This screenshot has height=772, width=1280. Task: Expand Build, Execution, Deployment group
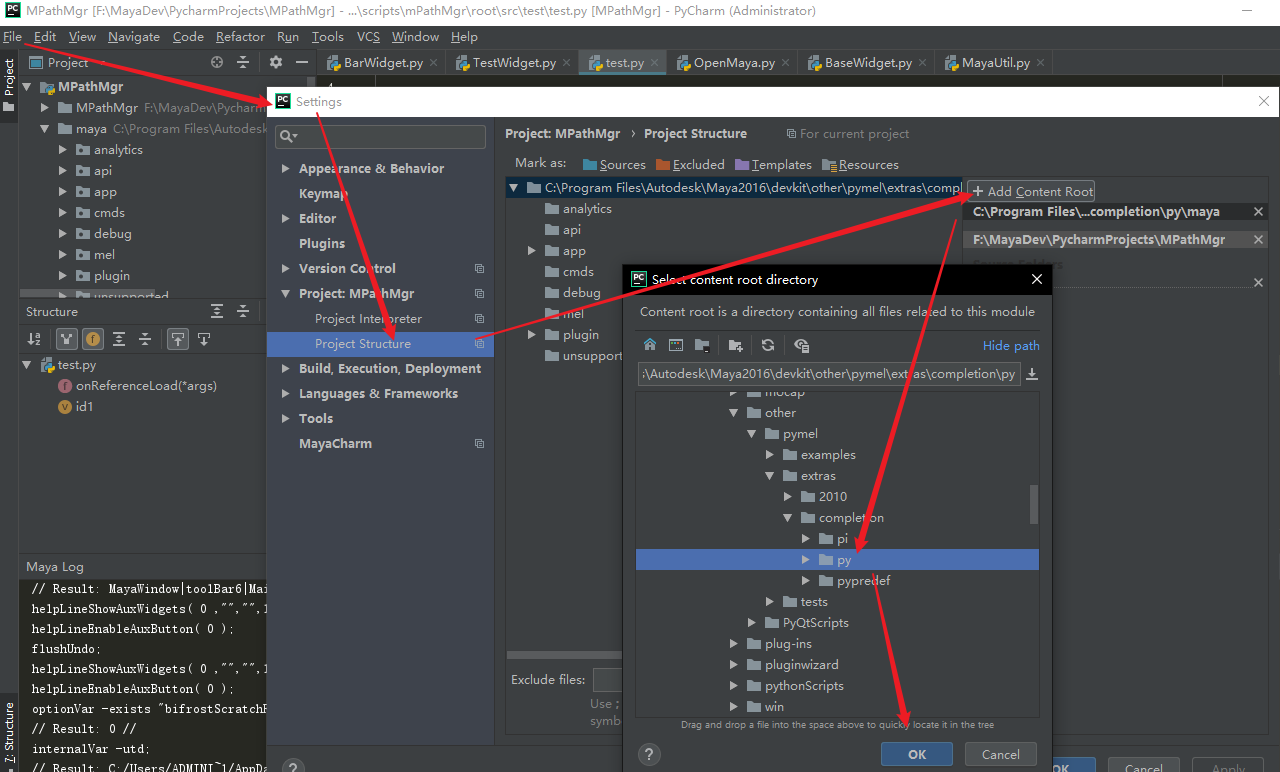pos(285,369)
